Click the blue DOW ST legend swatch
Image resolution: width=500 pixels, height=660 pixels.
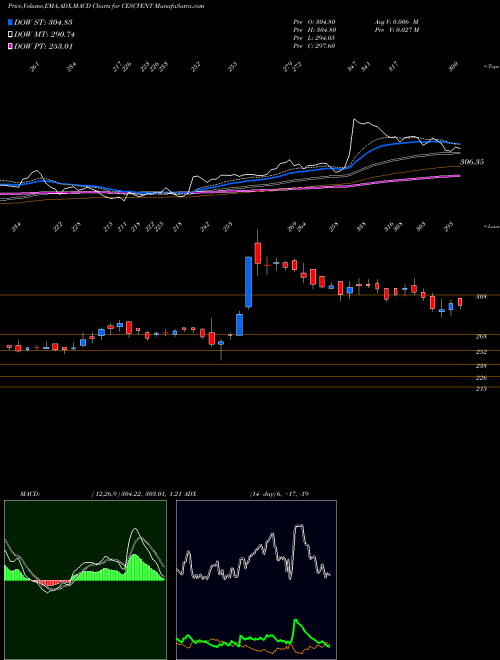[x=10, y=22]
